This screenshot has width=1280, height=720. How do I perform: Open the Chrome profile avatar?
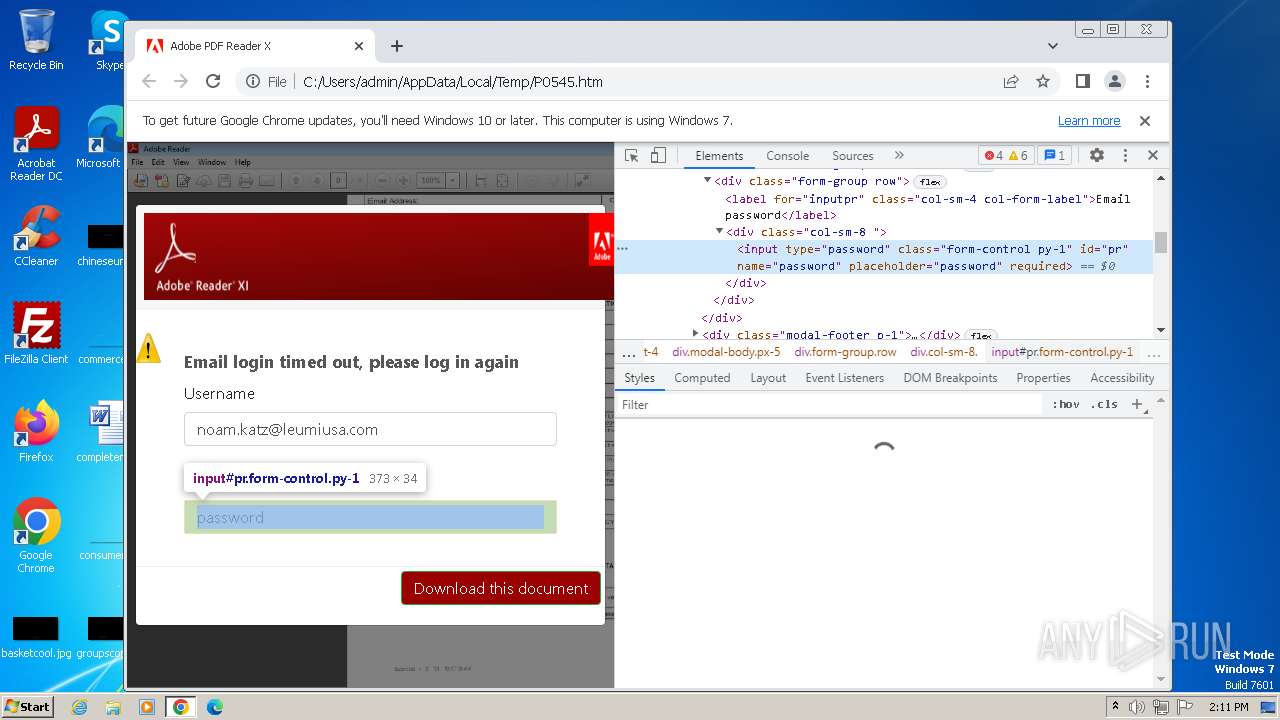(x=1115, y=82)
